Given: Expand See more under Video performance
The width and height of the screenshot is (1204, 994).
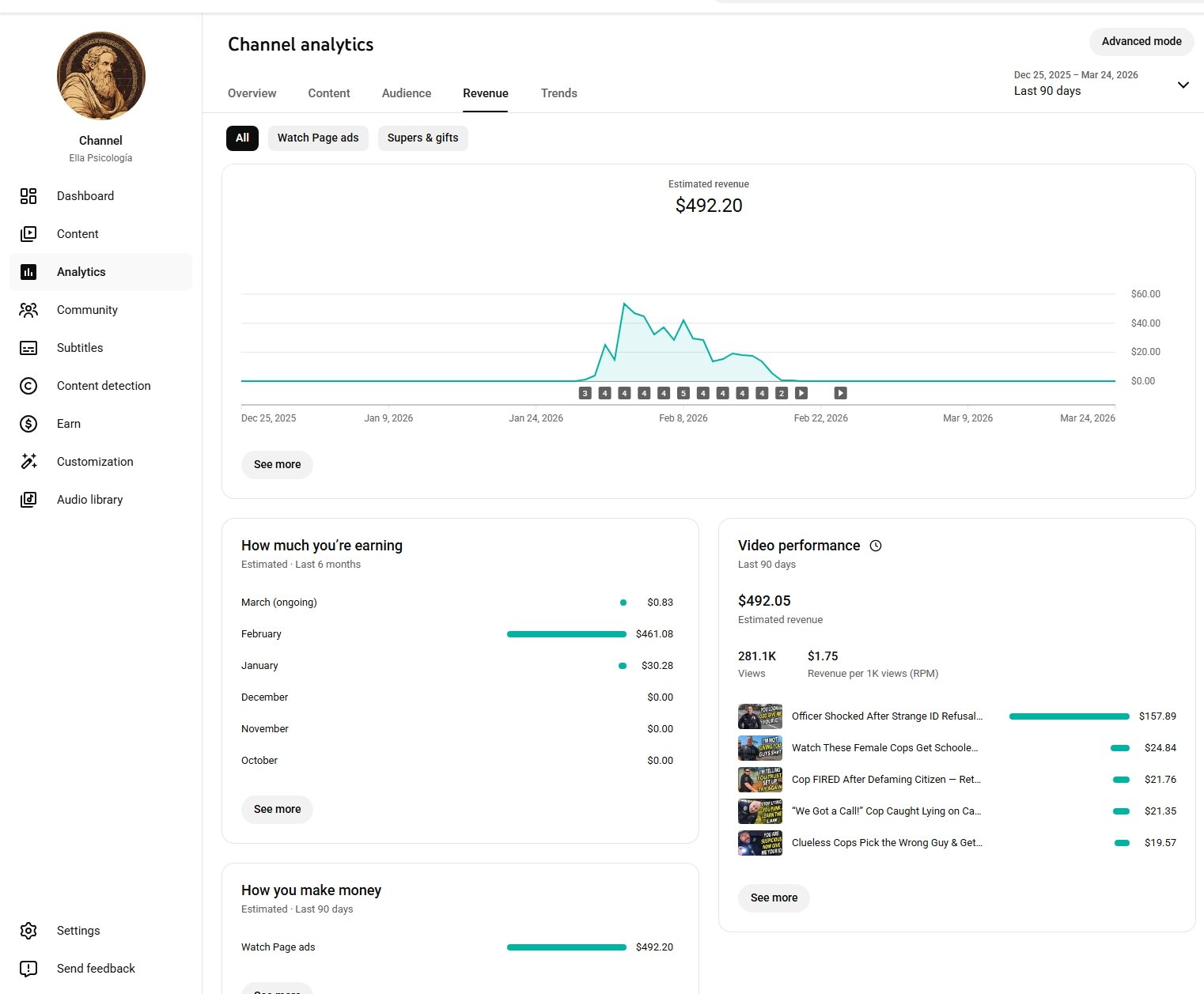Looking at the screenshot, I should point(774,898).
